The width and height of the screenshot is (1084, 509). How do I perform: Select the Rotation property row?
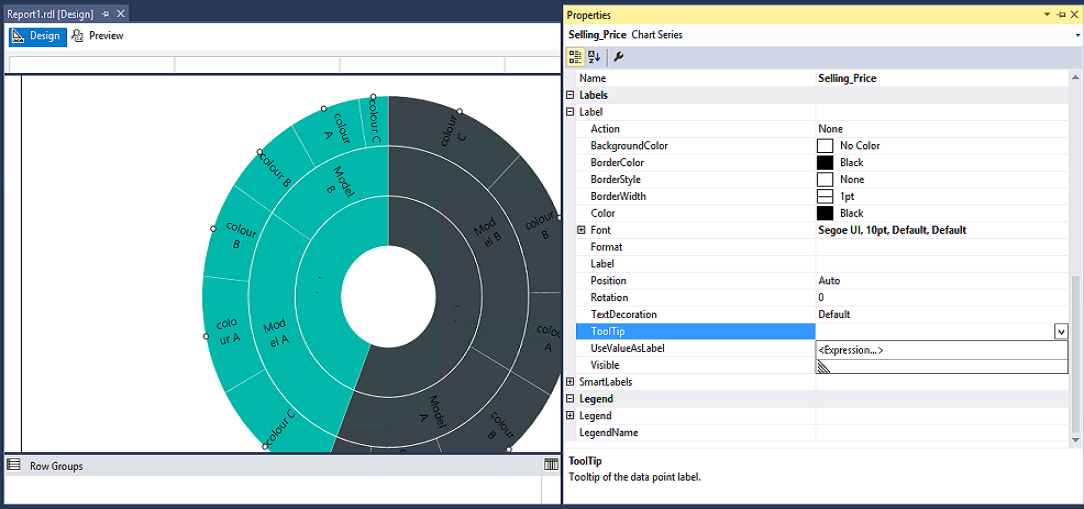point(609,297)
